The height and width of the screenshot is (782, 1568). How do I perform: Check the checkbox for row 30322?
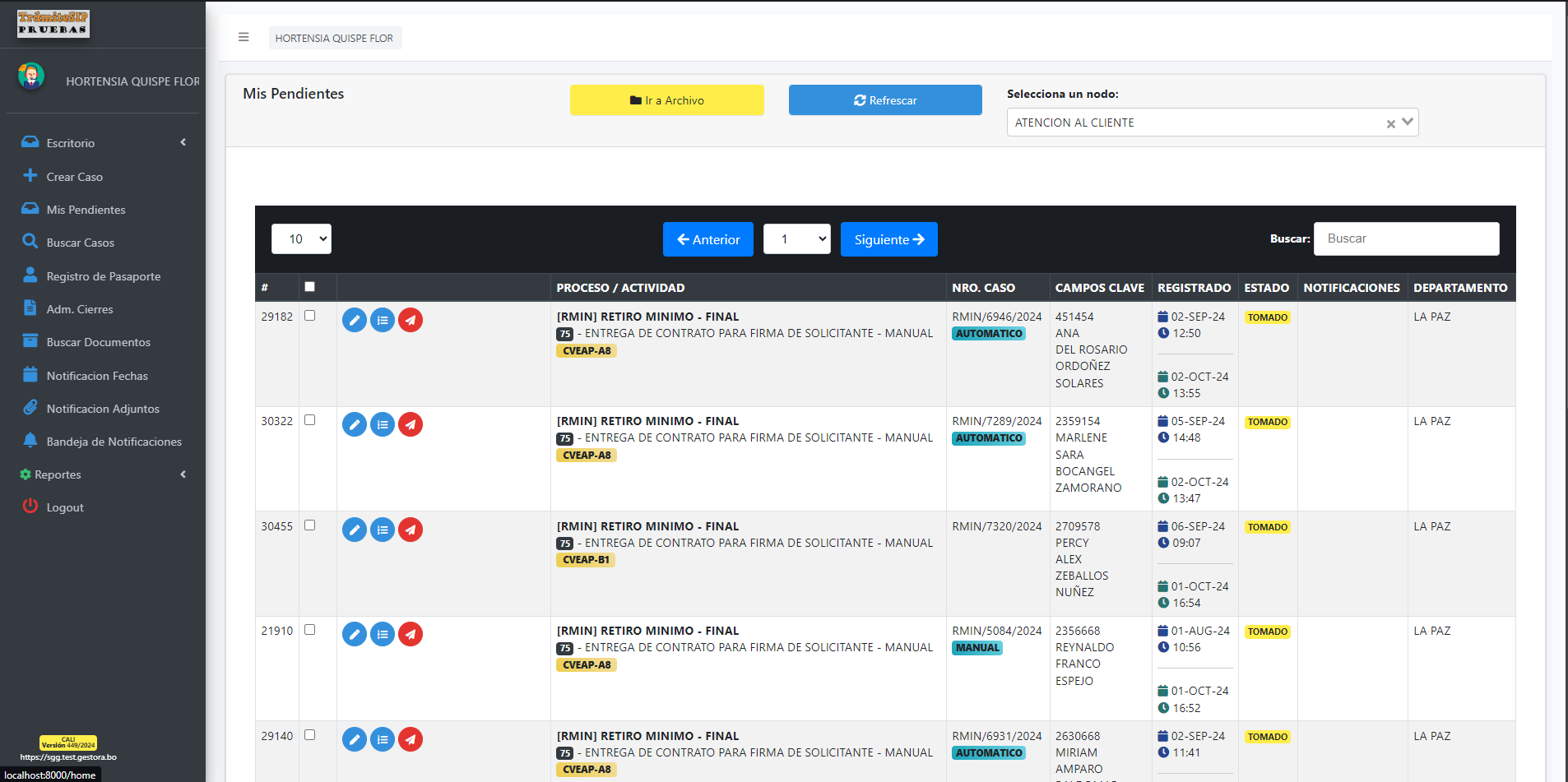point(310,420)
